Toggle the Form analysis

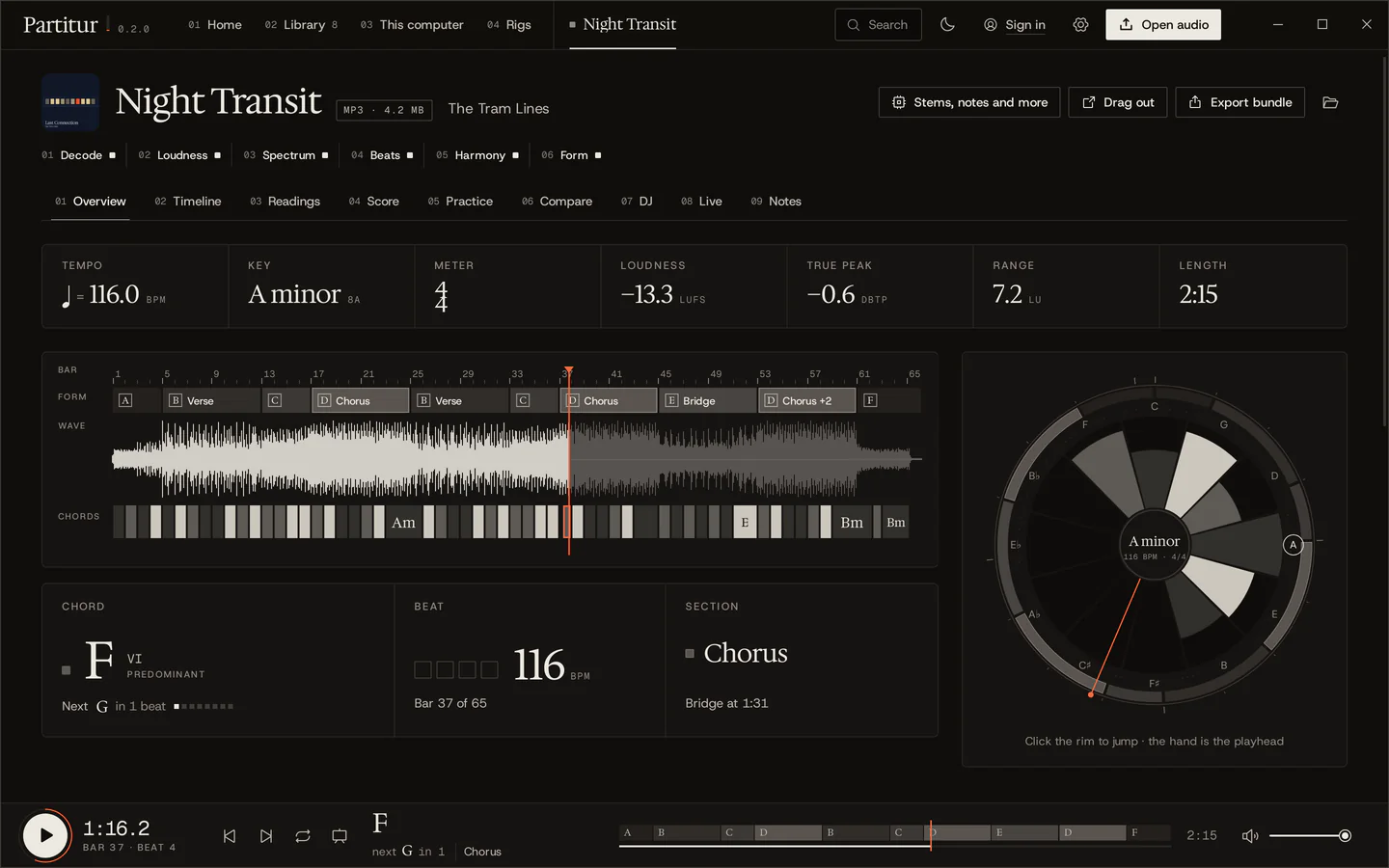click(571, 155)
